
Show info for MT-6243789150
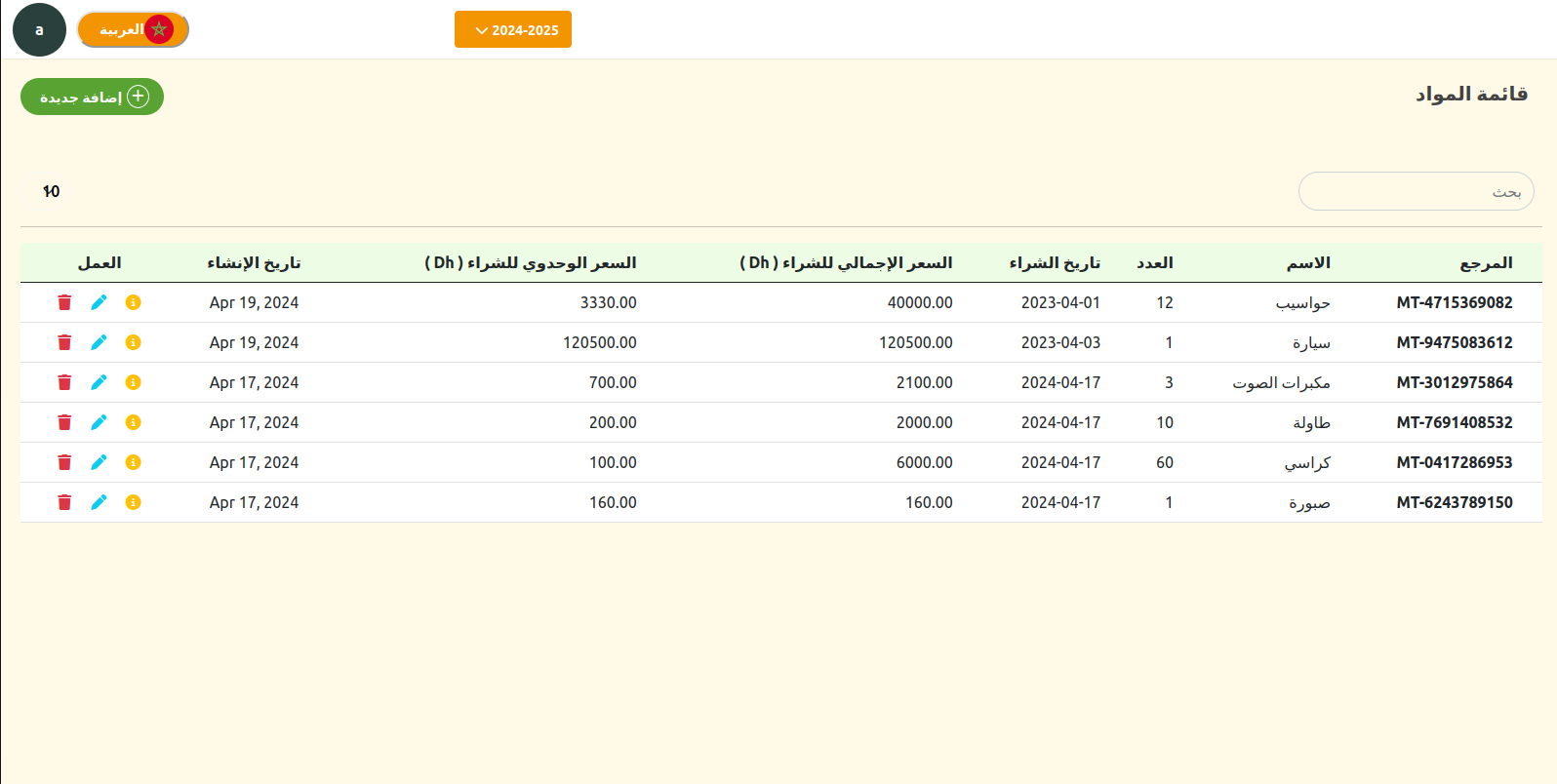point(134,502)
